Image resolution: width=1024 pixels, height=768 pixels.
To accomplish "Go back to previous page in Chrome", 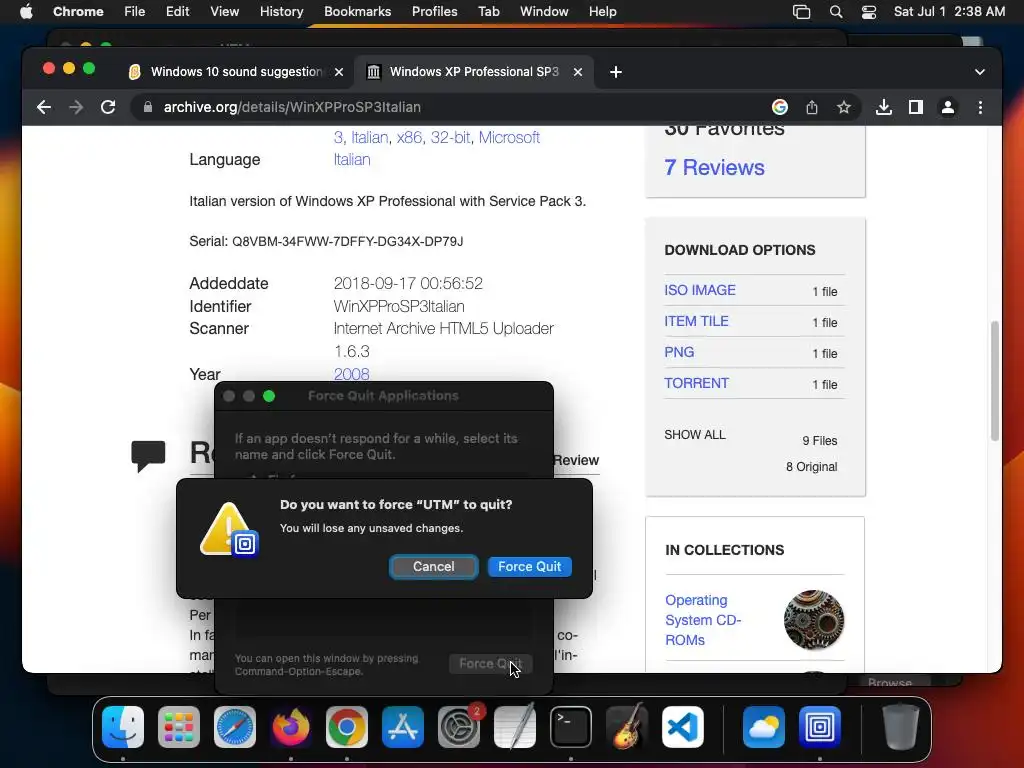I will 44,107.
